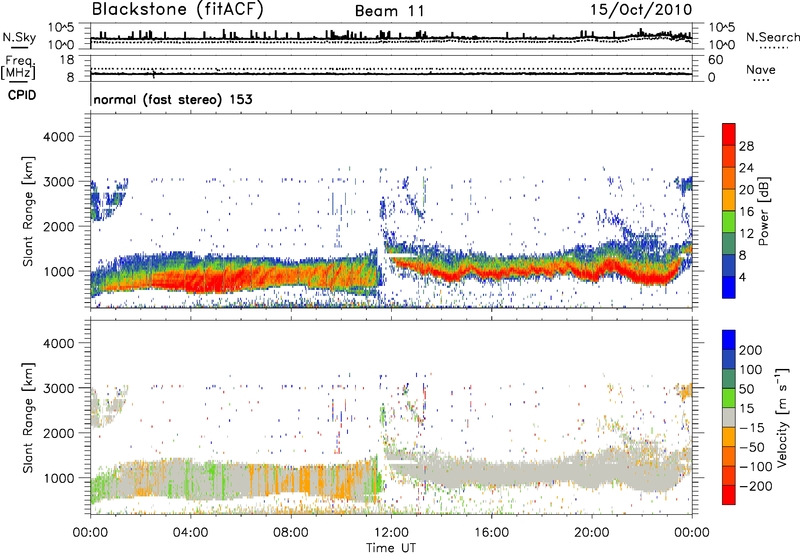Click the 04:00 time axis tick label
The width and height of the screenshot is (800, 554).
pyautogui.click(x=190, y=533)
